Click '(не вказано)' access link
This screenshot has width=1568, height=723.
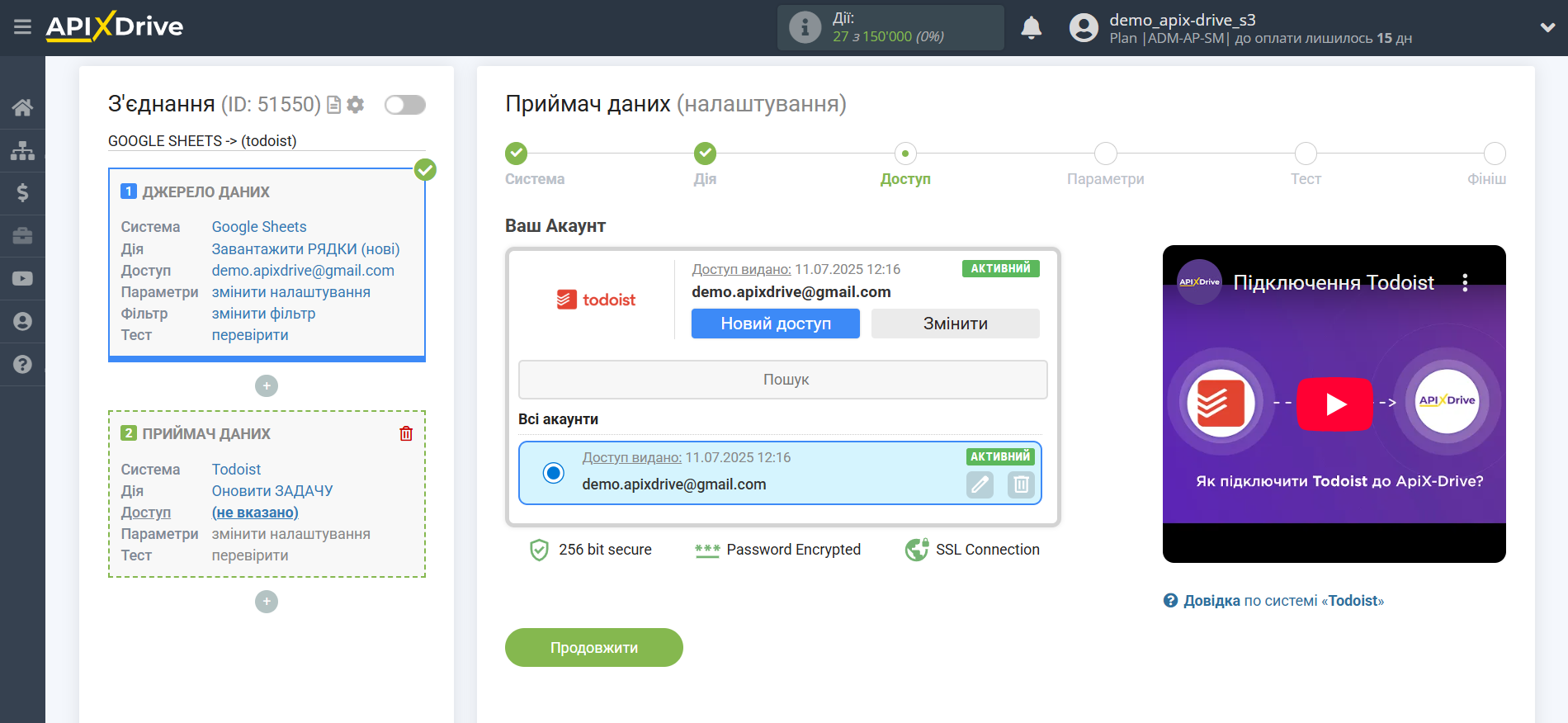coord(255,513)
